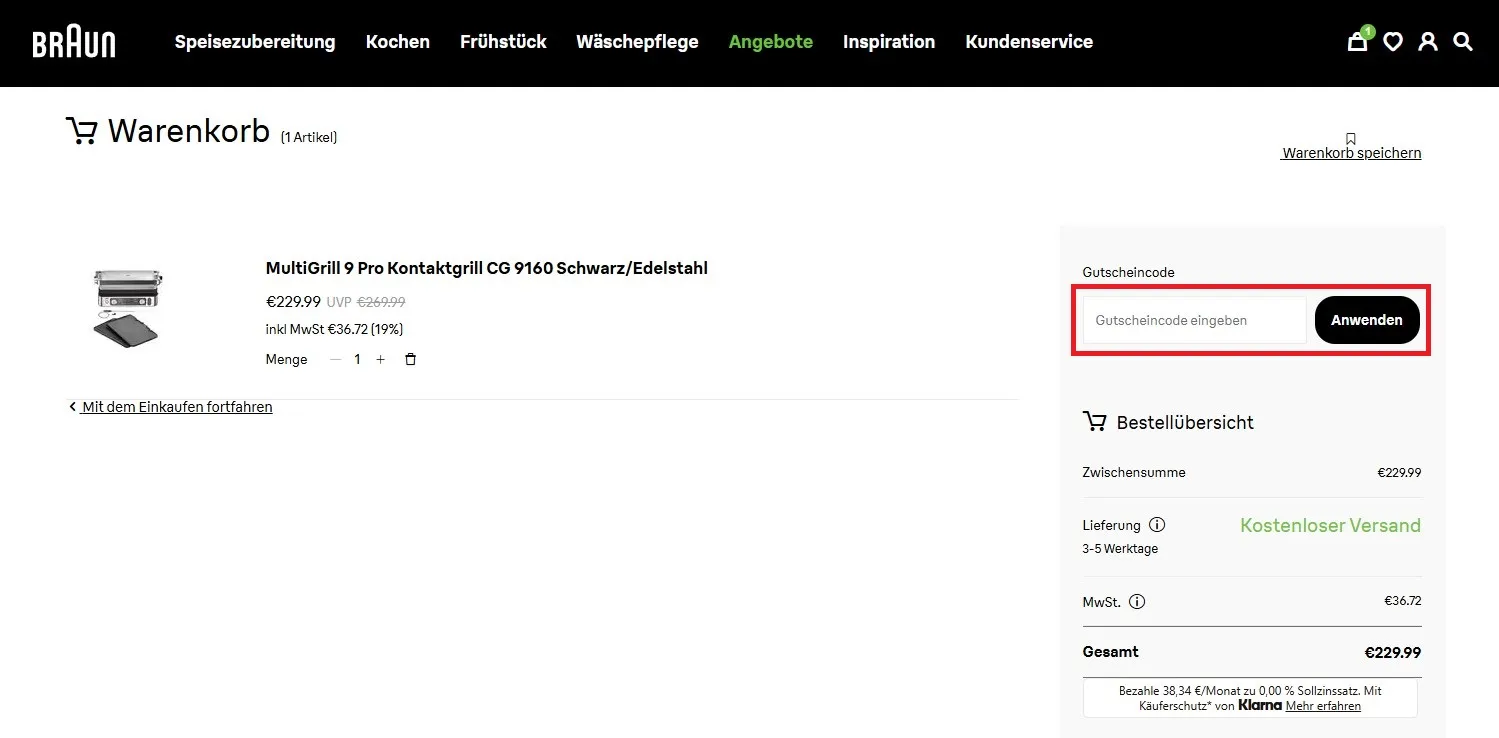Open the shopping bag icon with badge
This screenshot has width=1499, height=738.
pyautogui.click(x=1357, y=42)
